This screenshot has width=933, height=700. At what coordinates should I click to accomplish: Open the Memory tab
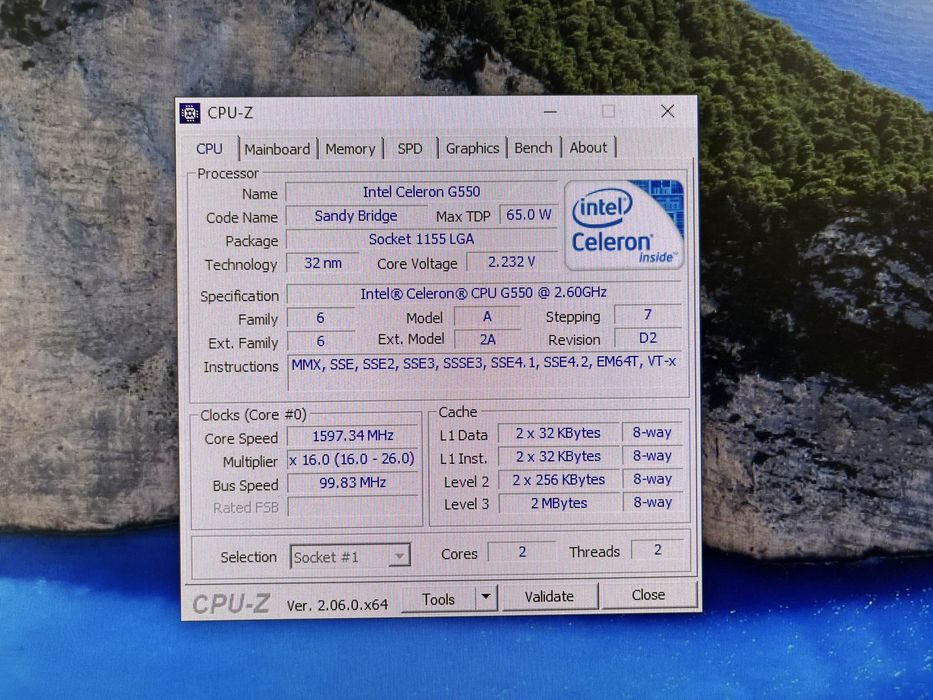[x=350, y=149]
